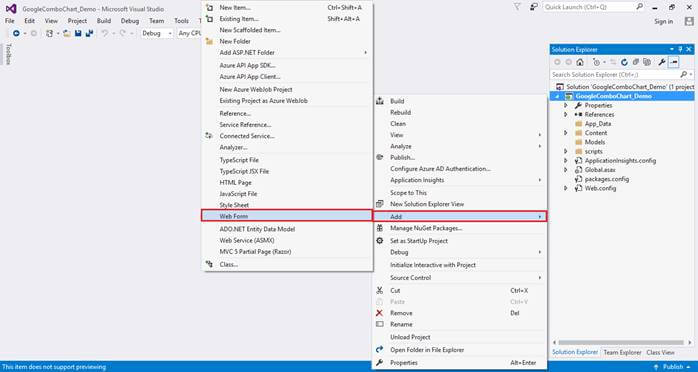The image size is (698, 372).
Task: Click the magnifier icon in Solution Explorer search
Action: coord(683,75)
